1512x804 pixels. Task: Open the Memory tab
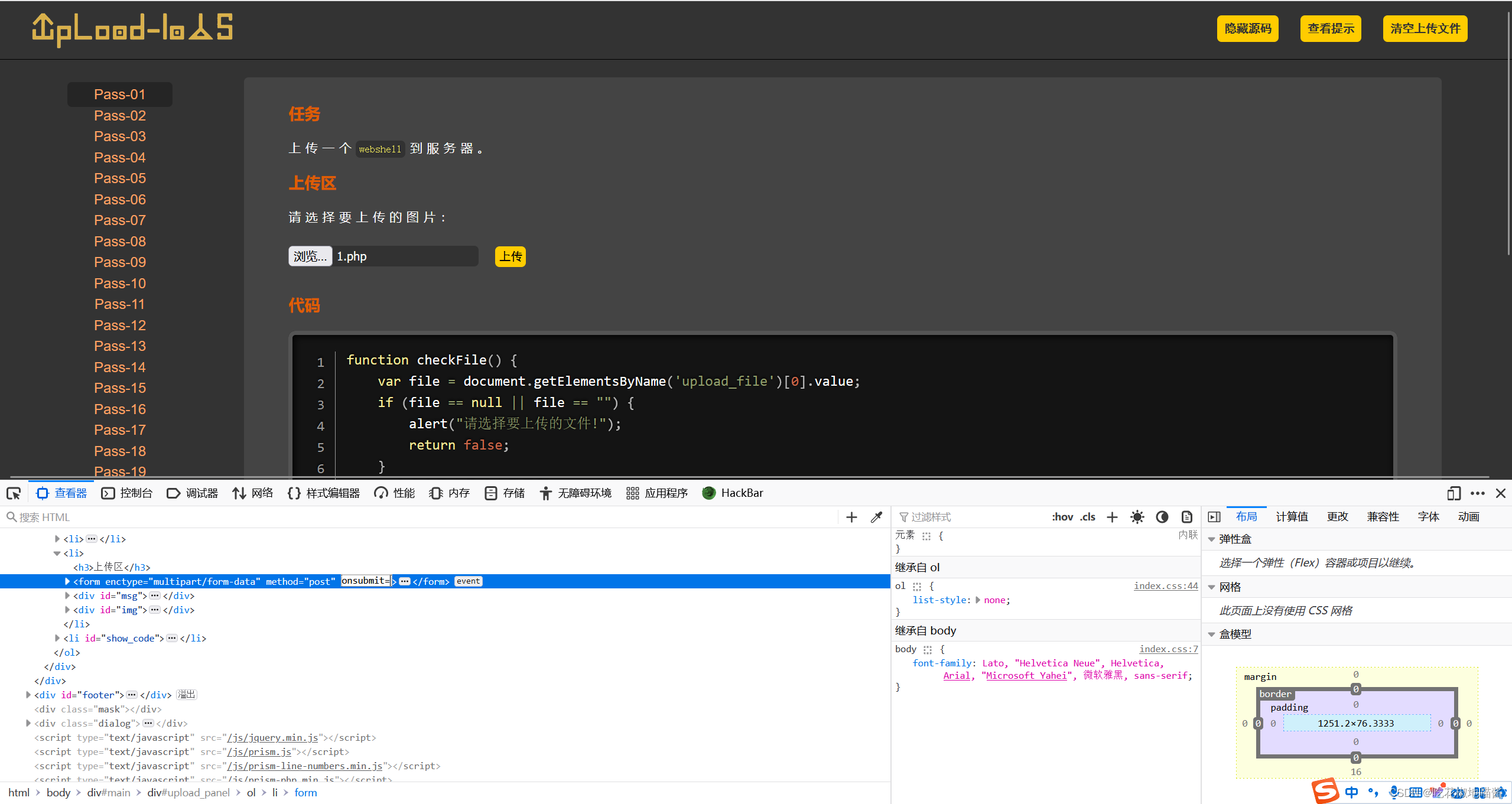(x=450, y=493)
